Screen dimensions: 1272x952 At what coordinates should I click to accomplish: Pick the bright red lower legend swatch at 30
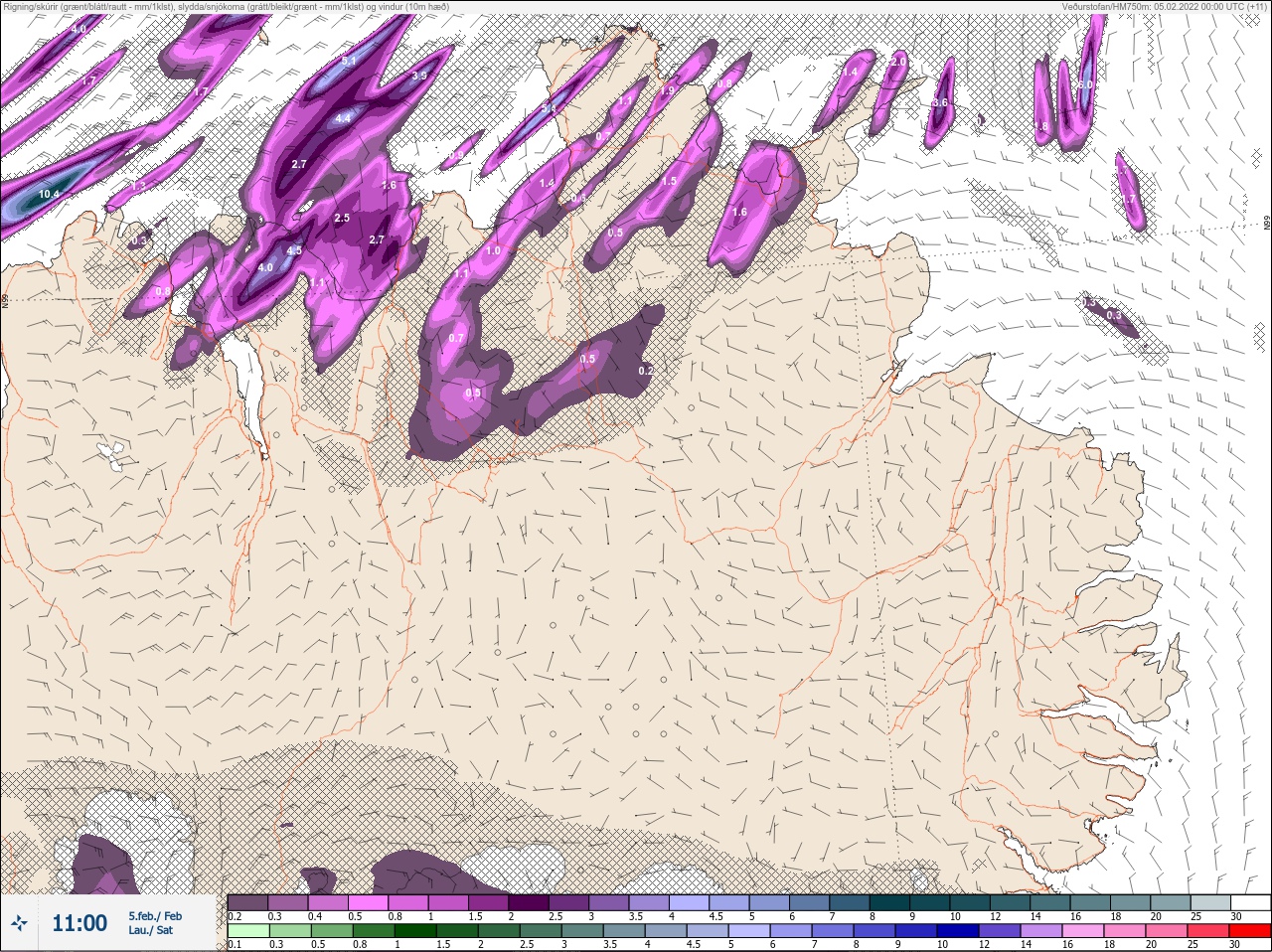(1250, 931)
